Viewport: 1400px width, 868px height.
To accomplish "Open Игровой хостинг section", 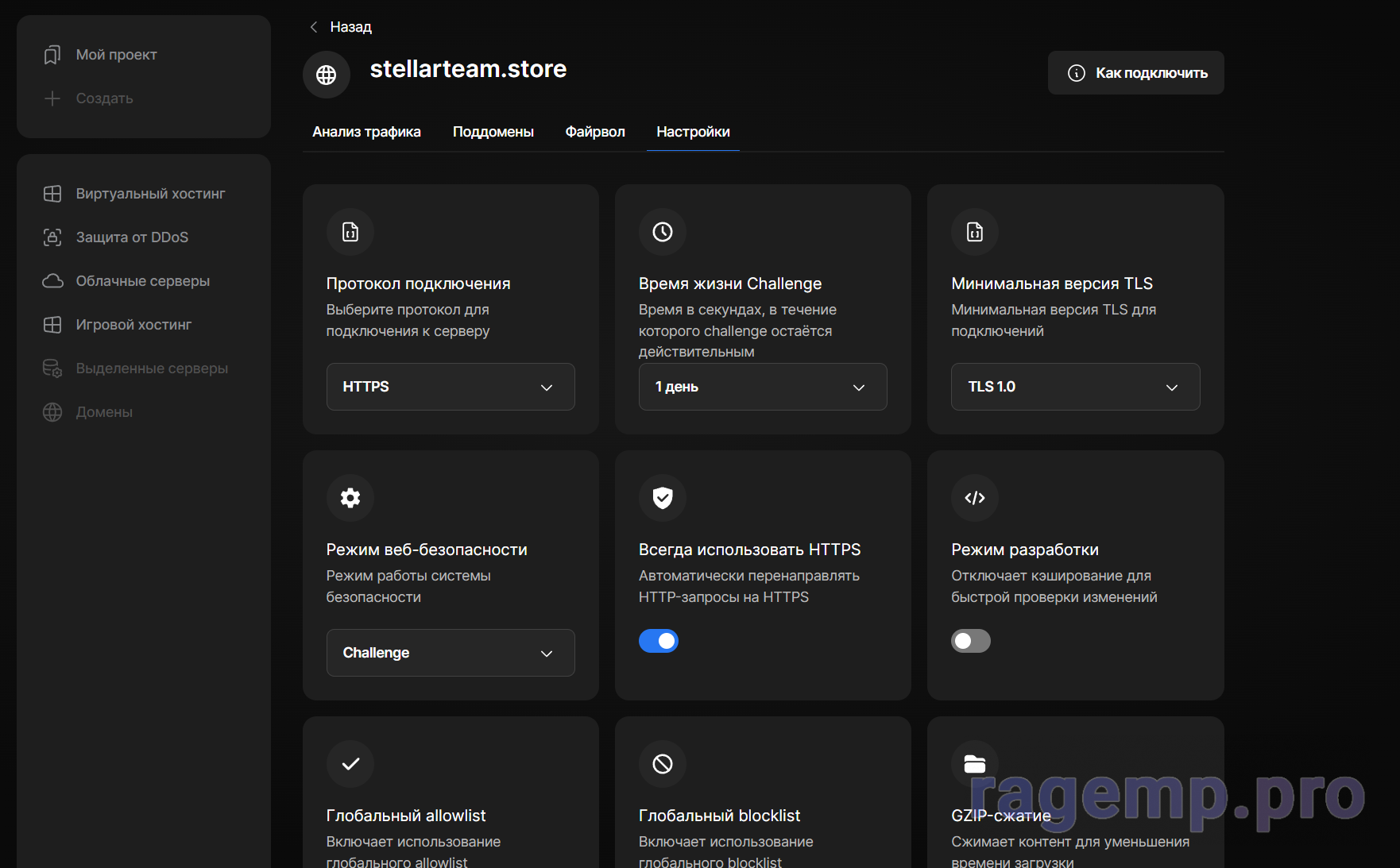I will point(133,325).
